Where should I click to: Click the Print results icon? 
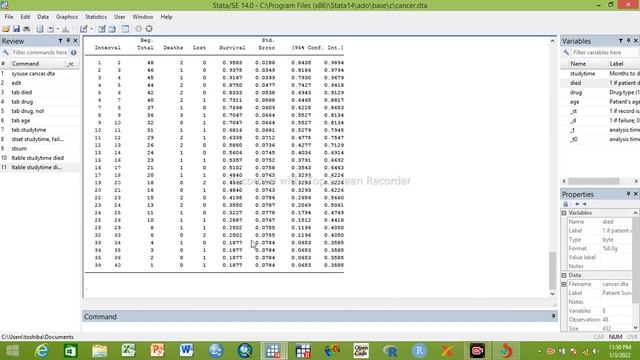tap(27, 29)
